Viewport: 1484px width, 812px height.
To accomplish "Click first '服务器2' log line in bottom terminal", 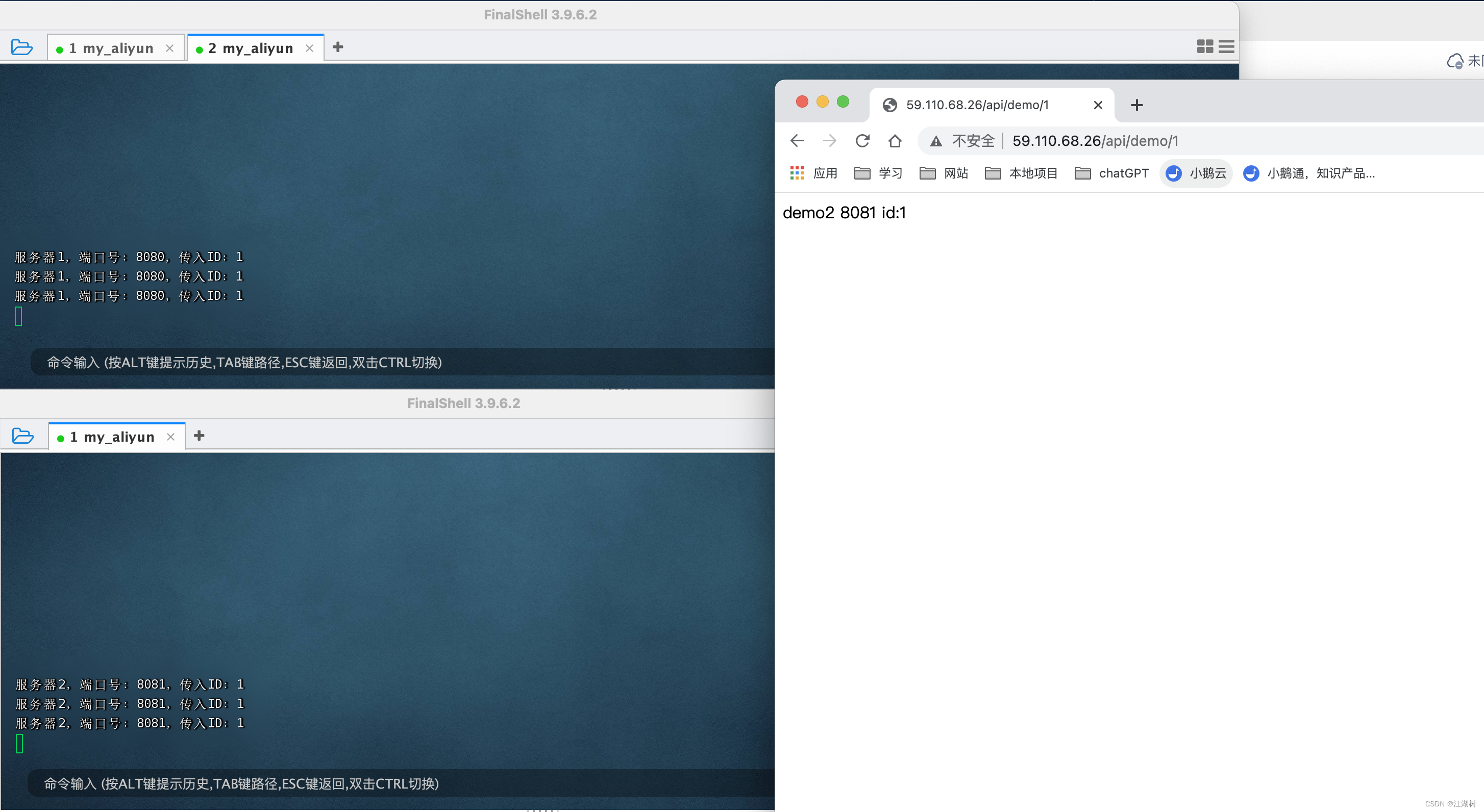I will (x=130, y=684).
